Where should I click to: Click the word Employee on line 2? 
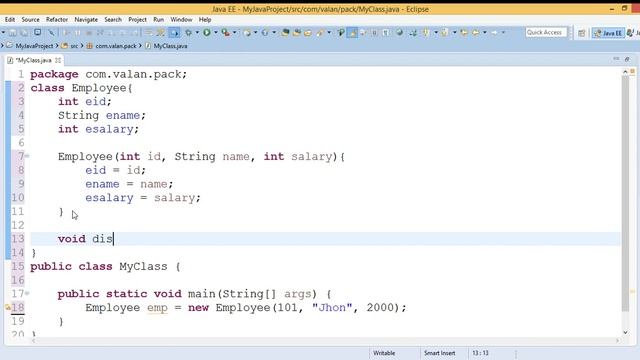[99, 88]
